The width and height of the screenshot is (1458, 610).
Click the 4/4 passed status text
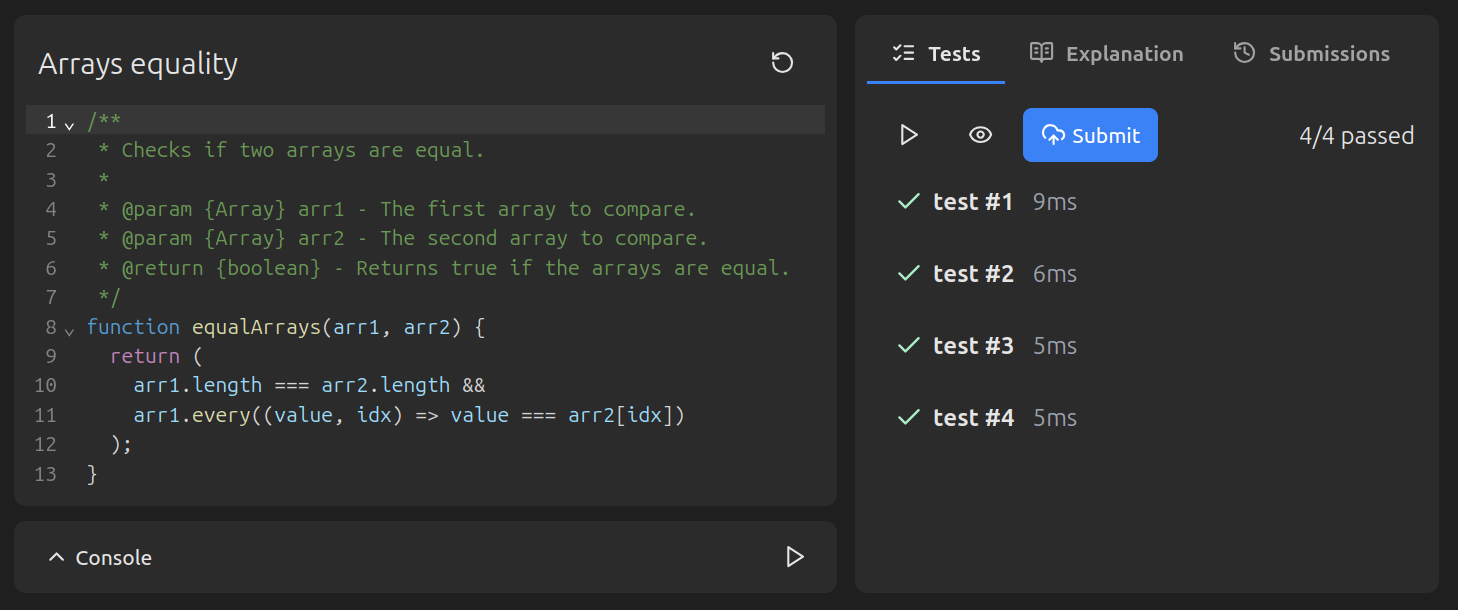click(1356, 136)
